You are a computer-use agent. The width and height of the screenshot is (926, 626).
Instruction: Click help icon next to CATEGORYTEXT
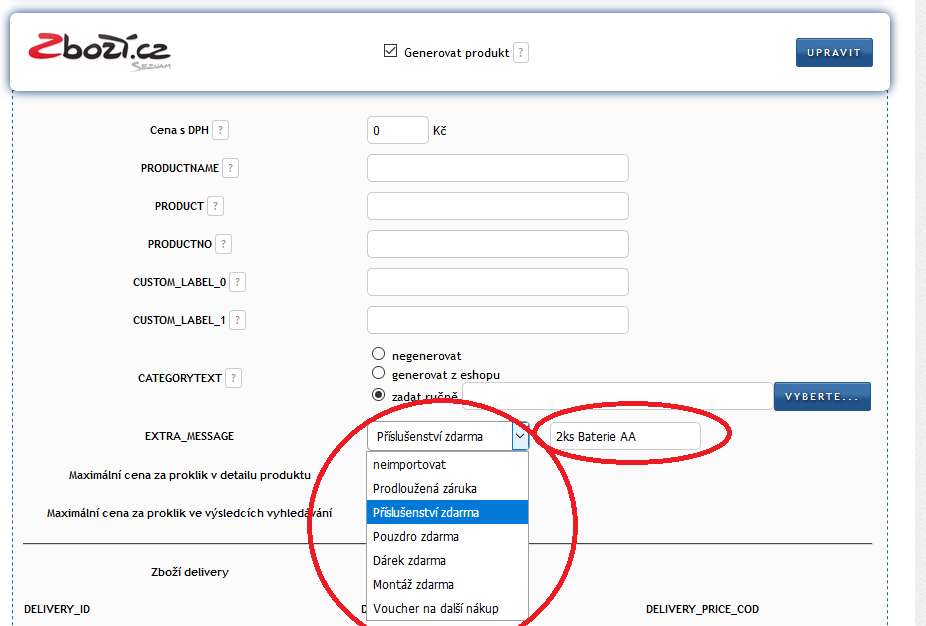[233, 378]
